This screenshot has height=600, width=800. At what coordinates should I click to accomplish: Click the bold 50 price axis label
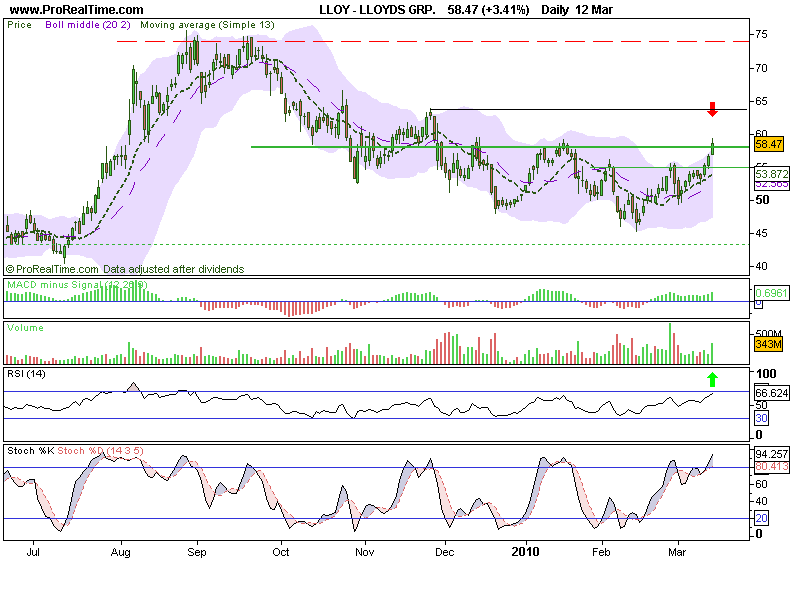(x=762, y=199)
